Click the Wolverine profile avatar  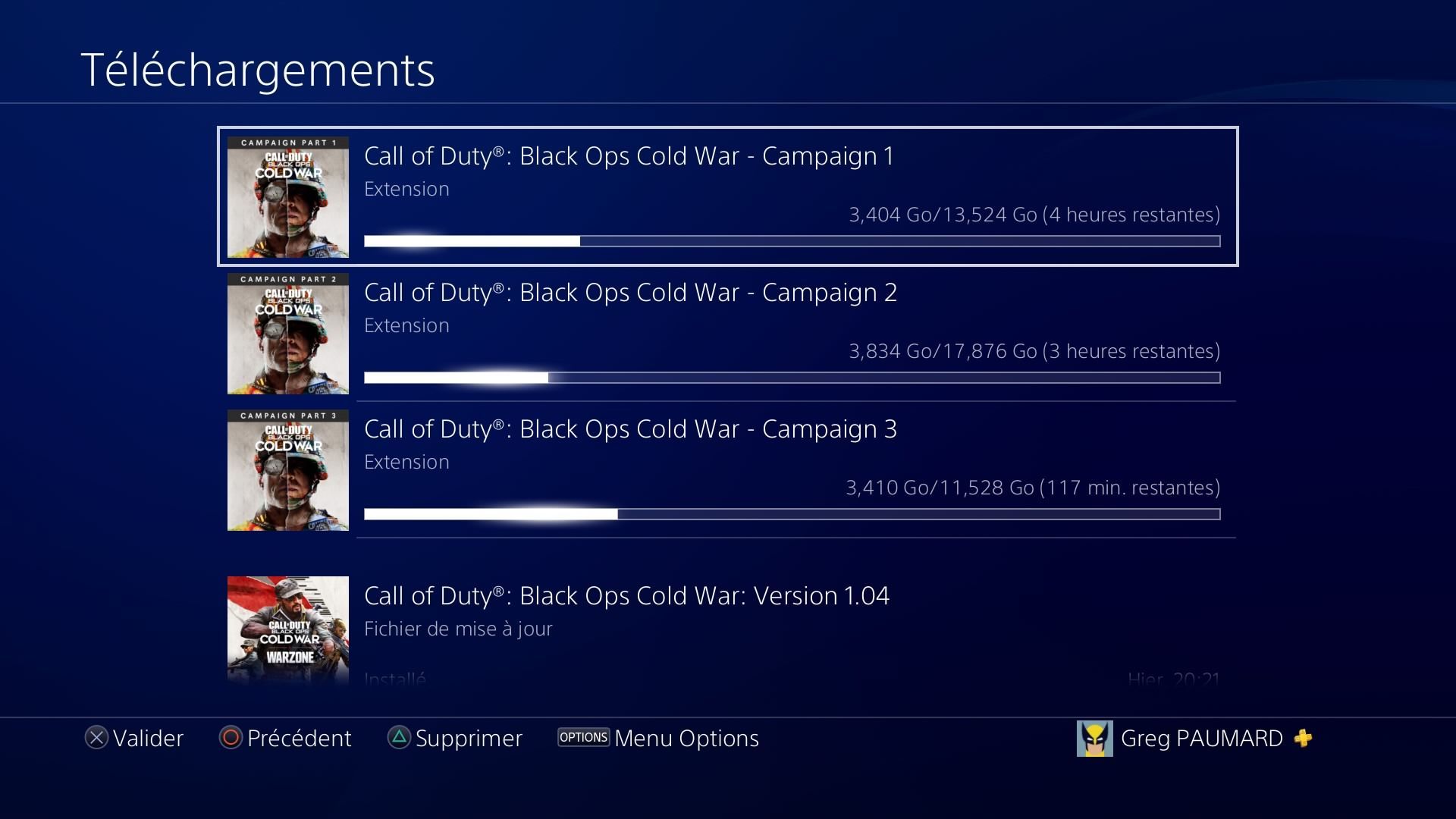[1094, 739]
